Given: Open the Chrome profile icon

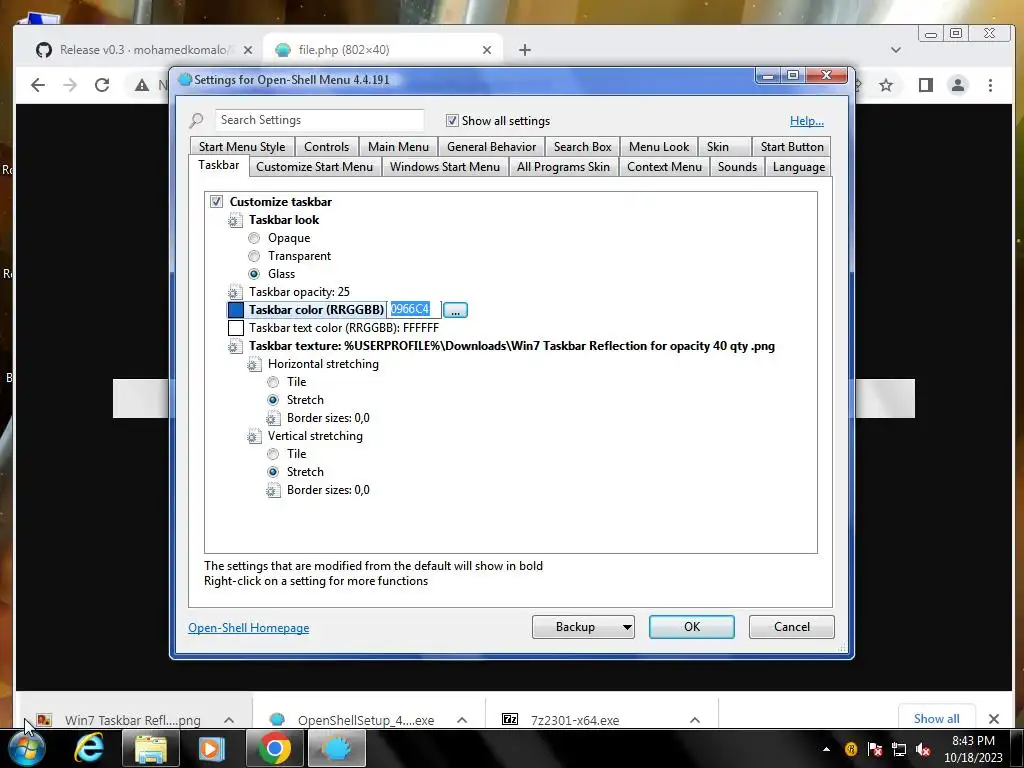Looking at the screenshot, I should (958, 85).
